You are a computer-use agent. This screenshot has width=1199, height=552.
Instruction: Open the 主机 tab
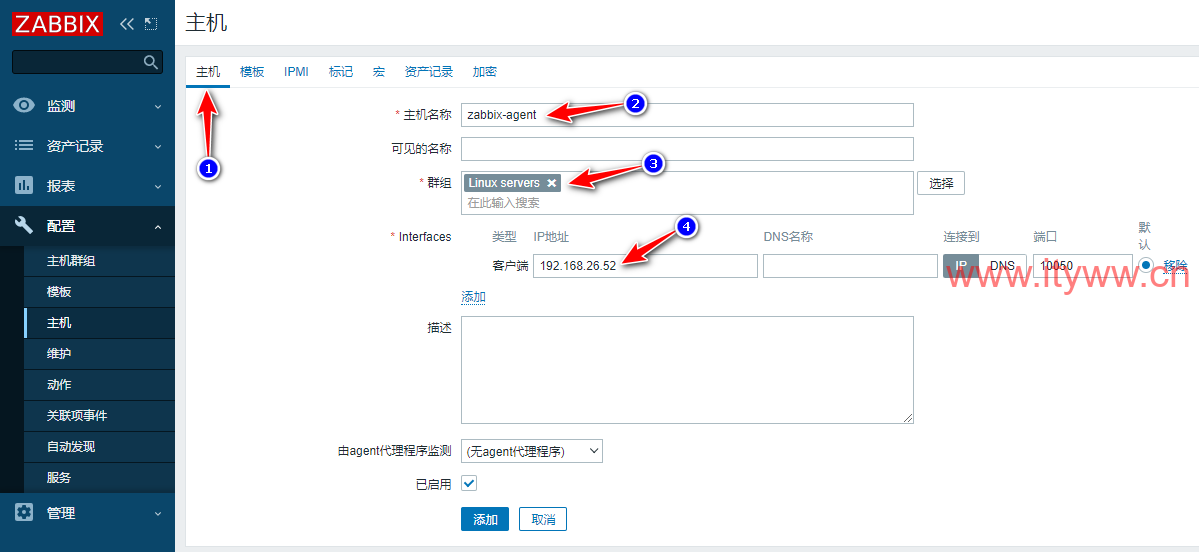point(208,72)
